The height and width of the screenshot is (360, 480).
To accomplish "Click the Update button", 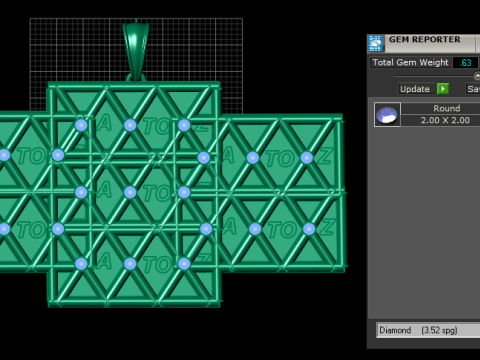I will (415, 89).
